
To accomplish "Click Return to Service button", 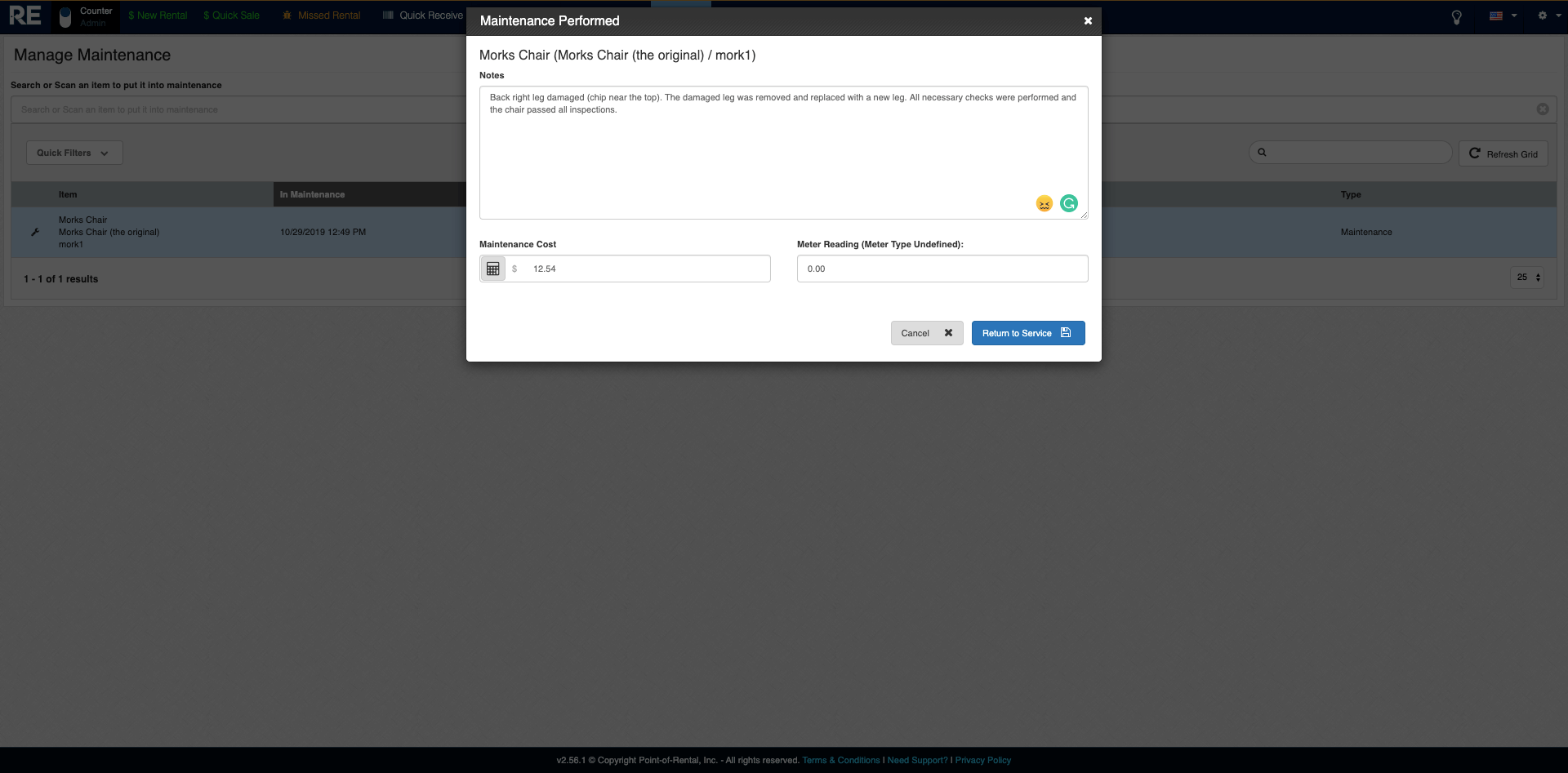I will pyautogui.click(x=1028, y=333).
